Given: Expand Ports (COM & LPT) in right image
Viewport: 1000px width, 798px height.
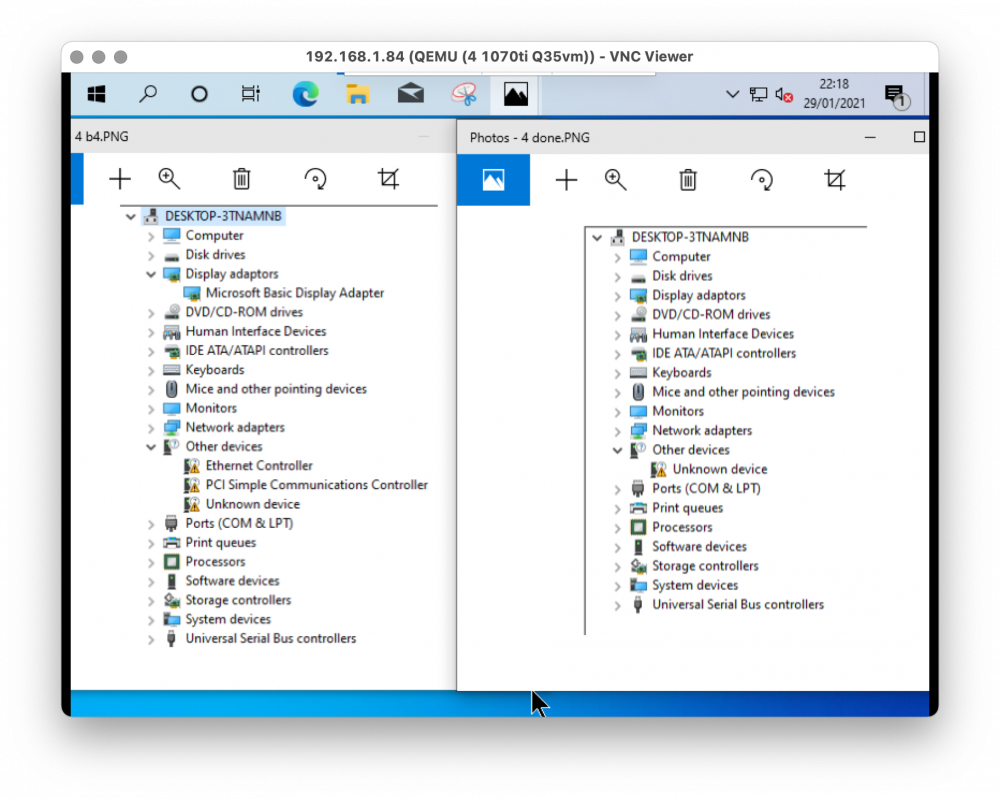Looking at the screenshot, I should [617, 489].
